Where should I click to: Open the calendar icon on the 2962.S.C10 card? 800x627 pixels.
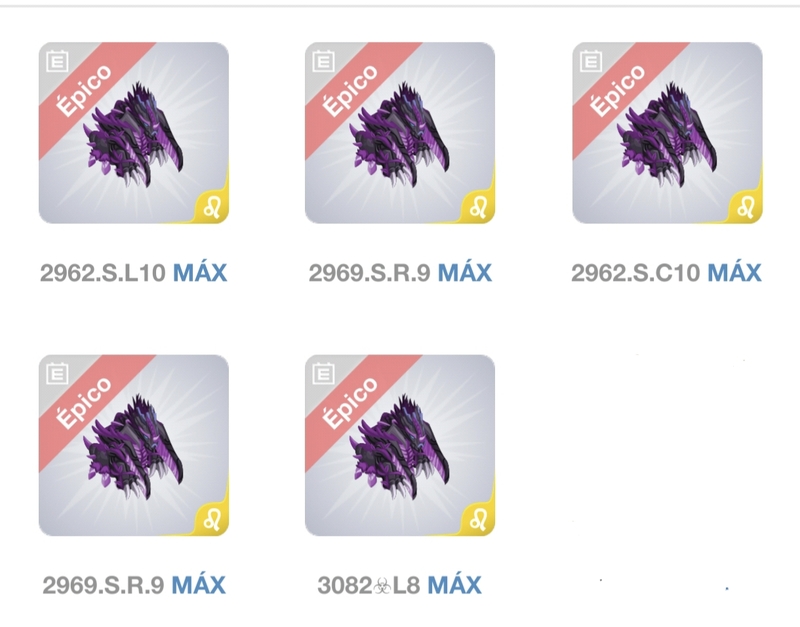(x=591, y=62)
